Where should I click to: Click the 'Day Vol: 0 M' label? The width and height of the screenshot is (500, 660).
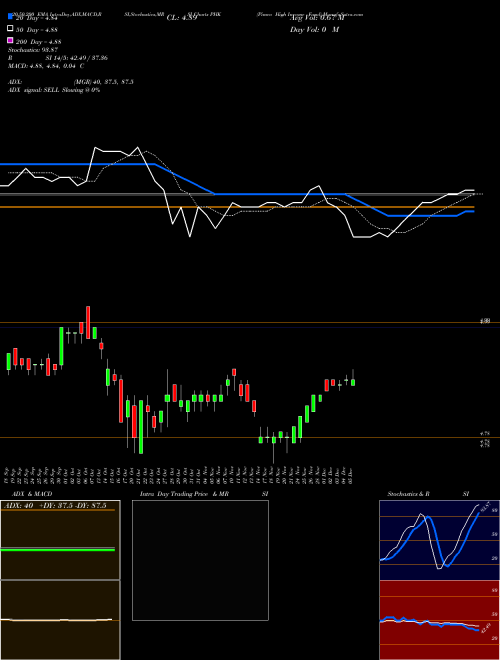(x=314, y=30)
